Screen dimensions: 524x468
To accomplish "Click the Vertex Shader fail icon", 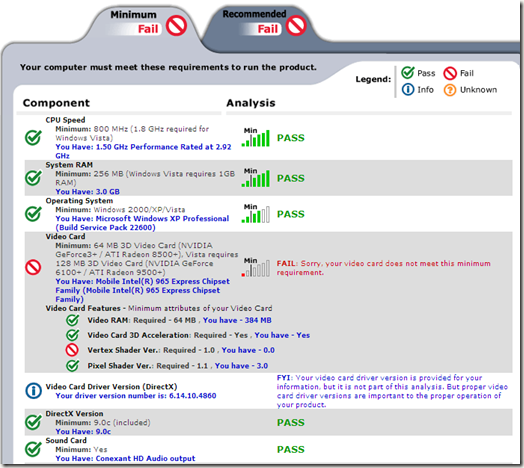I will tap(72, 350).
